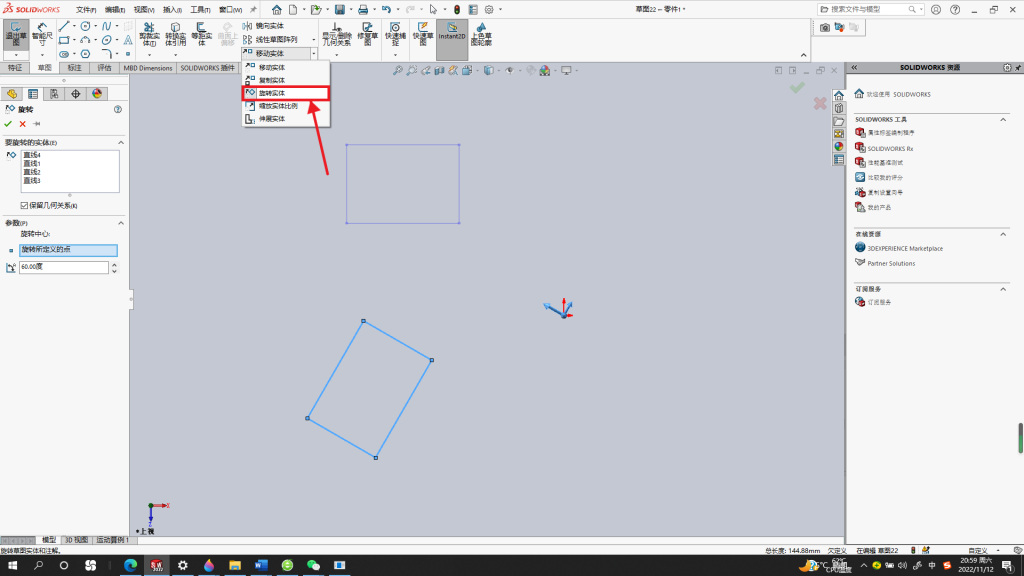Cancel the rotate operation with red X

23,123
